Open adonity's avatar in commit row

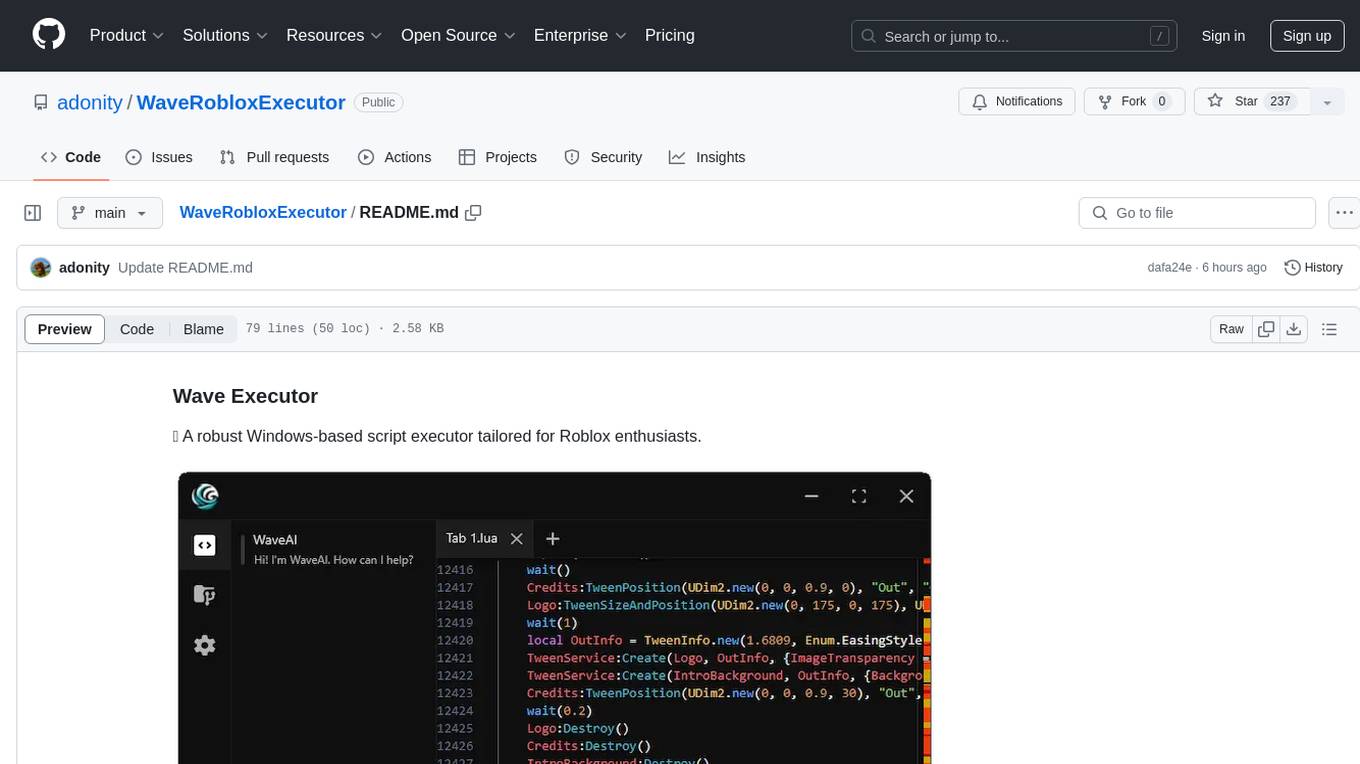point(41,267)
